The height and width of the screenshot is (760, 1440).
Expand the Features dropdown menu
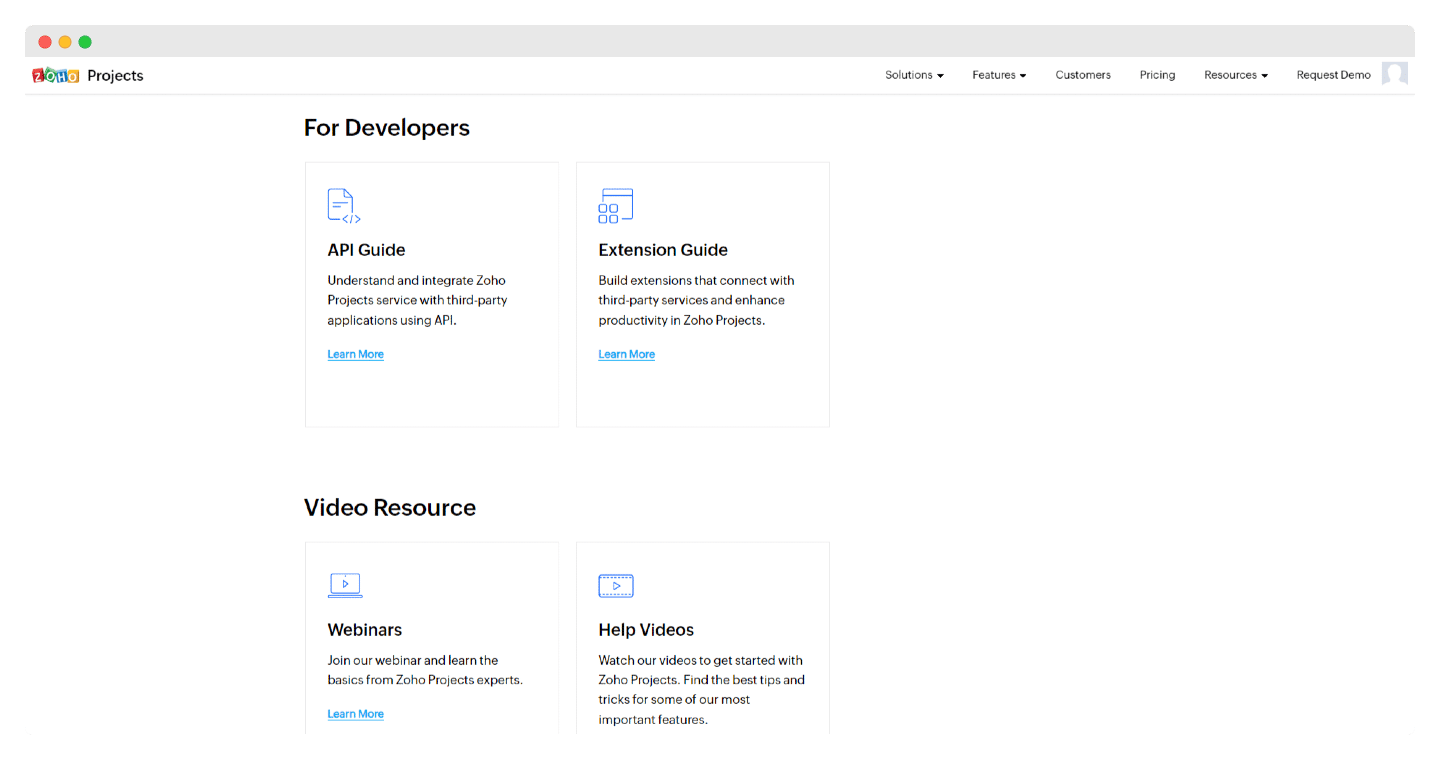pyautogui.click(x=999, y=75)
